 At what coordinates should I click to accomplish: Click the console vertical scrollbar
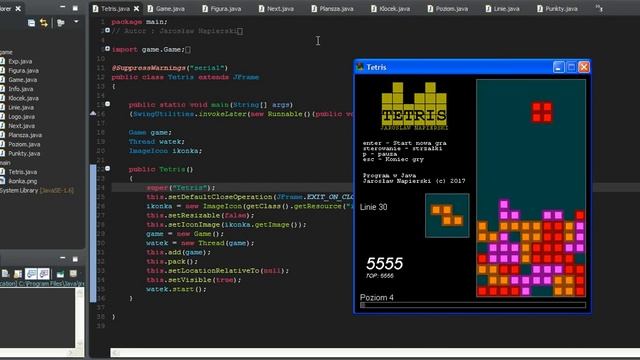tap(79, 318)
